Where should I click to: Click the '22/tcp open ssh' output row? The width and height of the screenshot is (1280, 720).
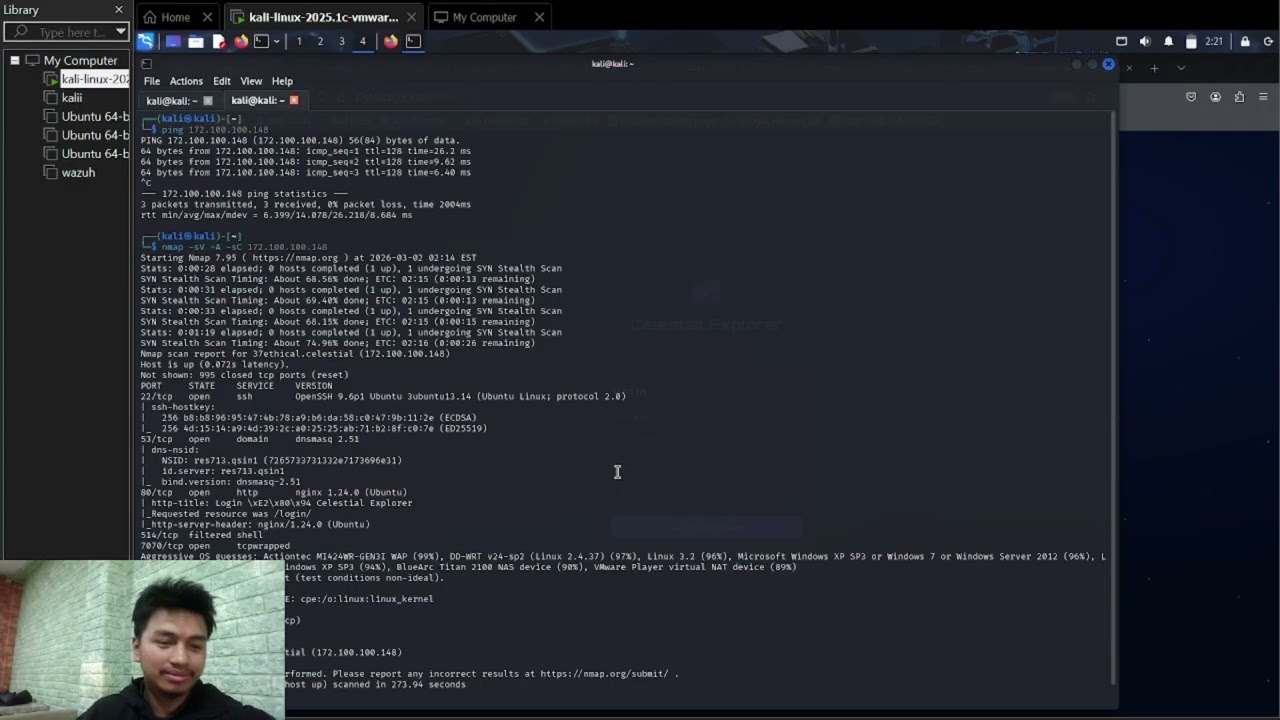(383, 396)
